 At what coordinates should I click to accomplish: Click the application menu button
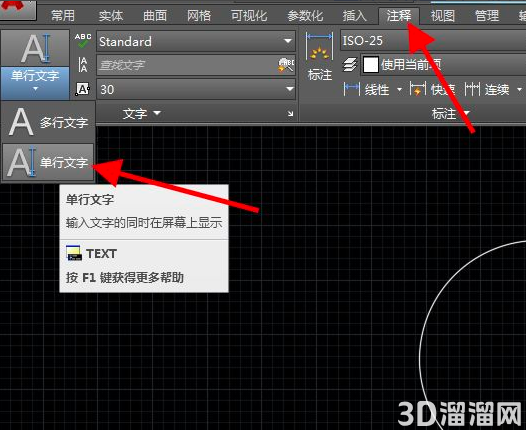point(17,9)
